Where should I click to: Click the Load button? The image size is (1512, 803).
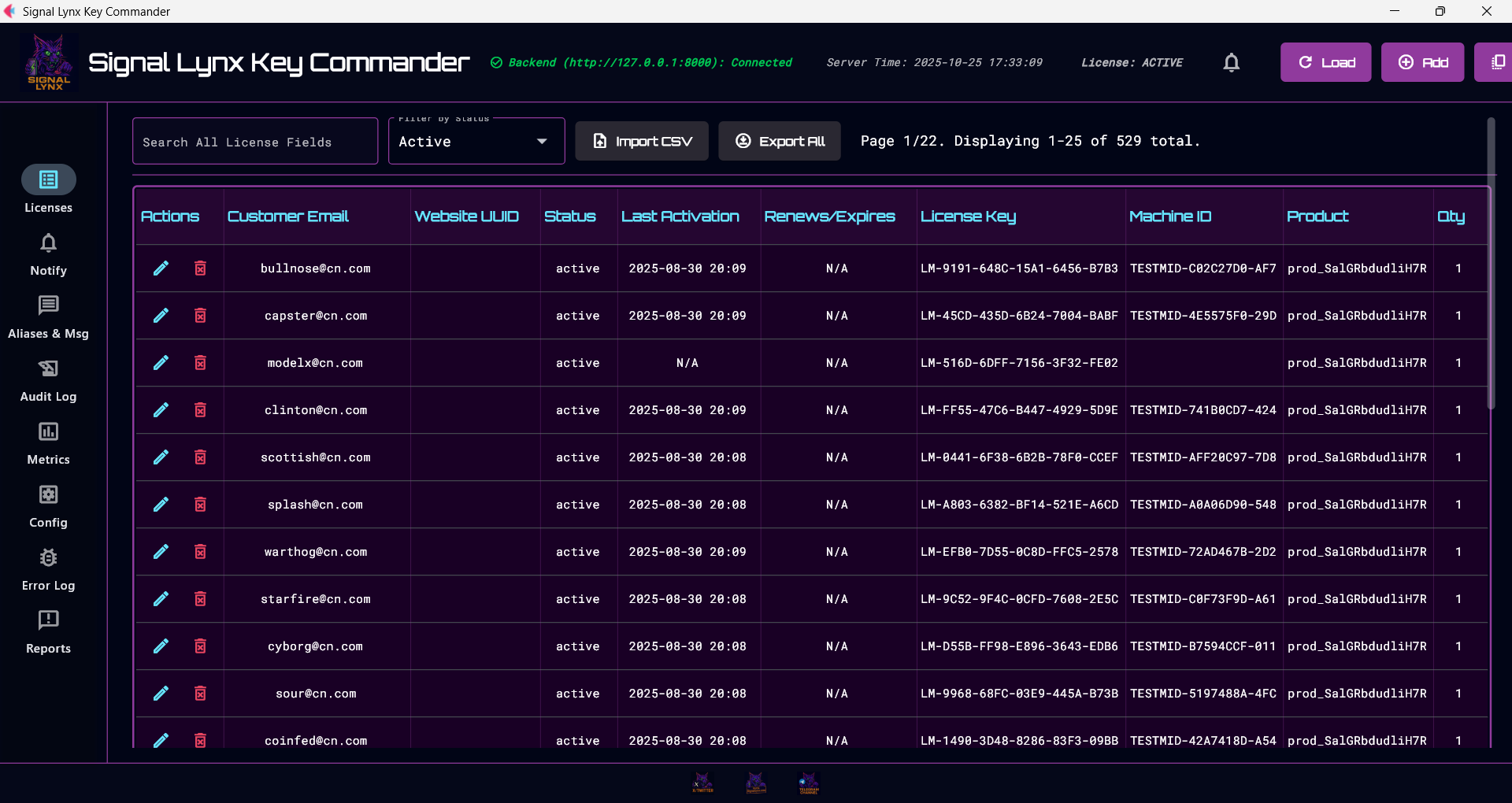(x=1325, y=62)
